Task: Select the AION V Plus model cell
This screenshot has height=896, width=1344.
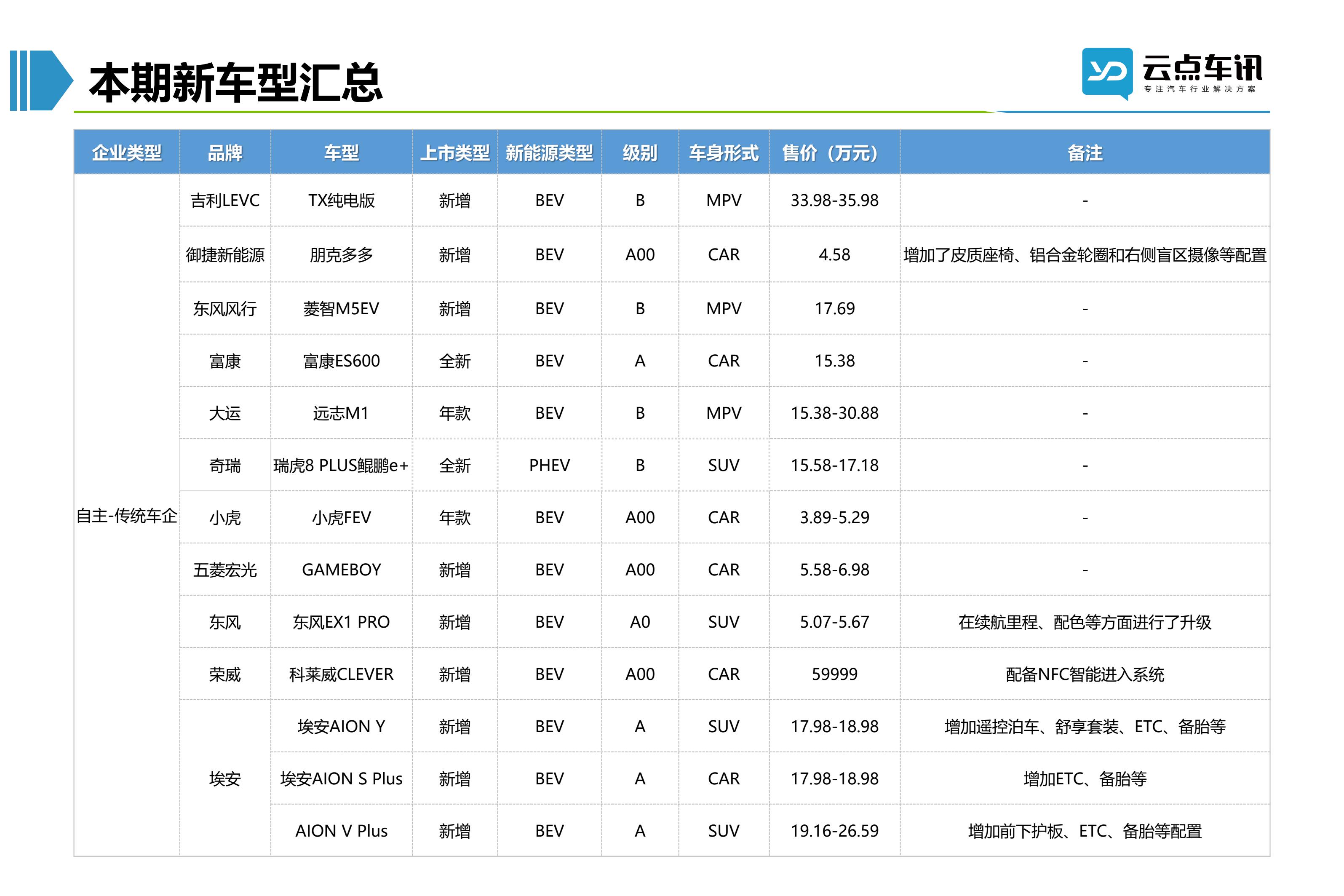Action: point(342,831)
